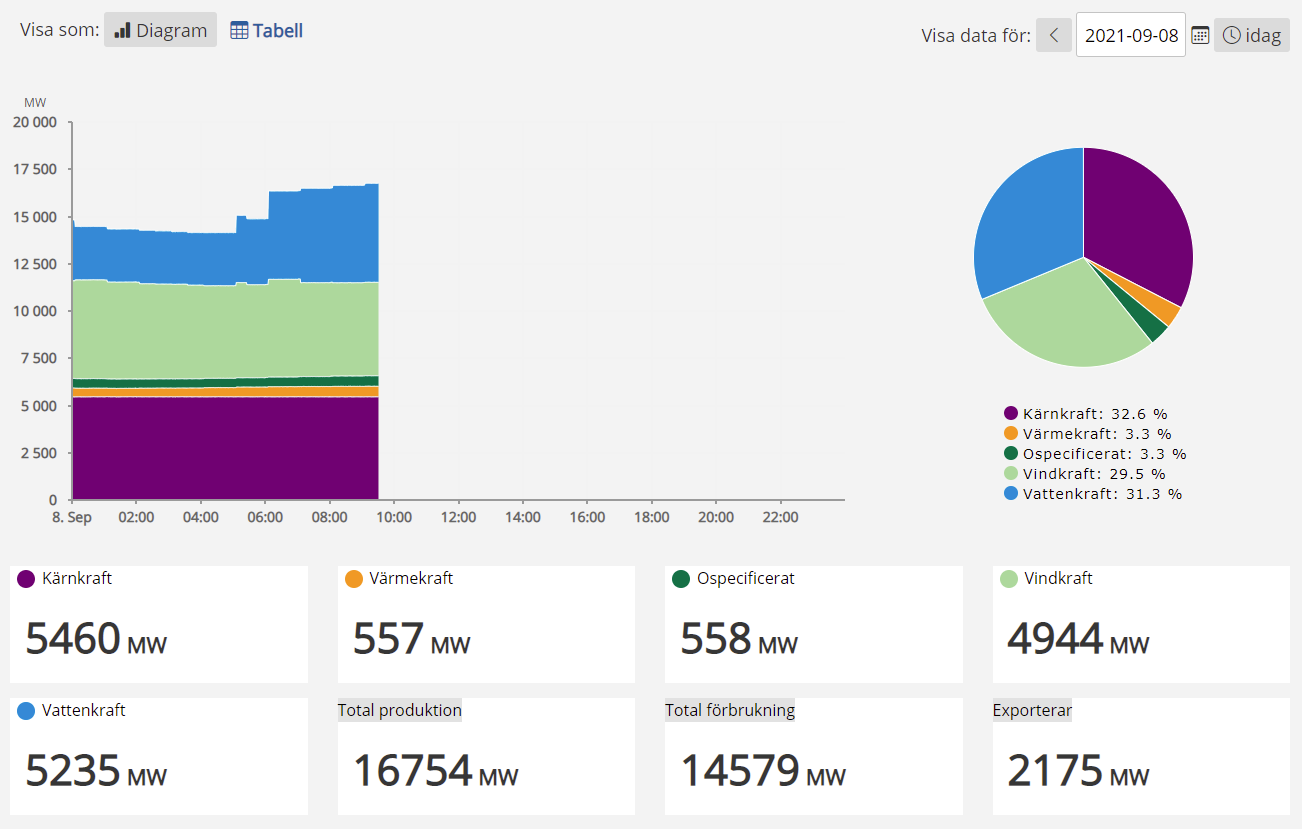1302x829 pixels.
Task: Click the 4944 MW Vindkraft value
Action: (1078, 639)
